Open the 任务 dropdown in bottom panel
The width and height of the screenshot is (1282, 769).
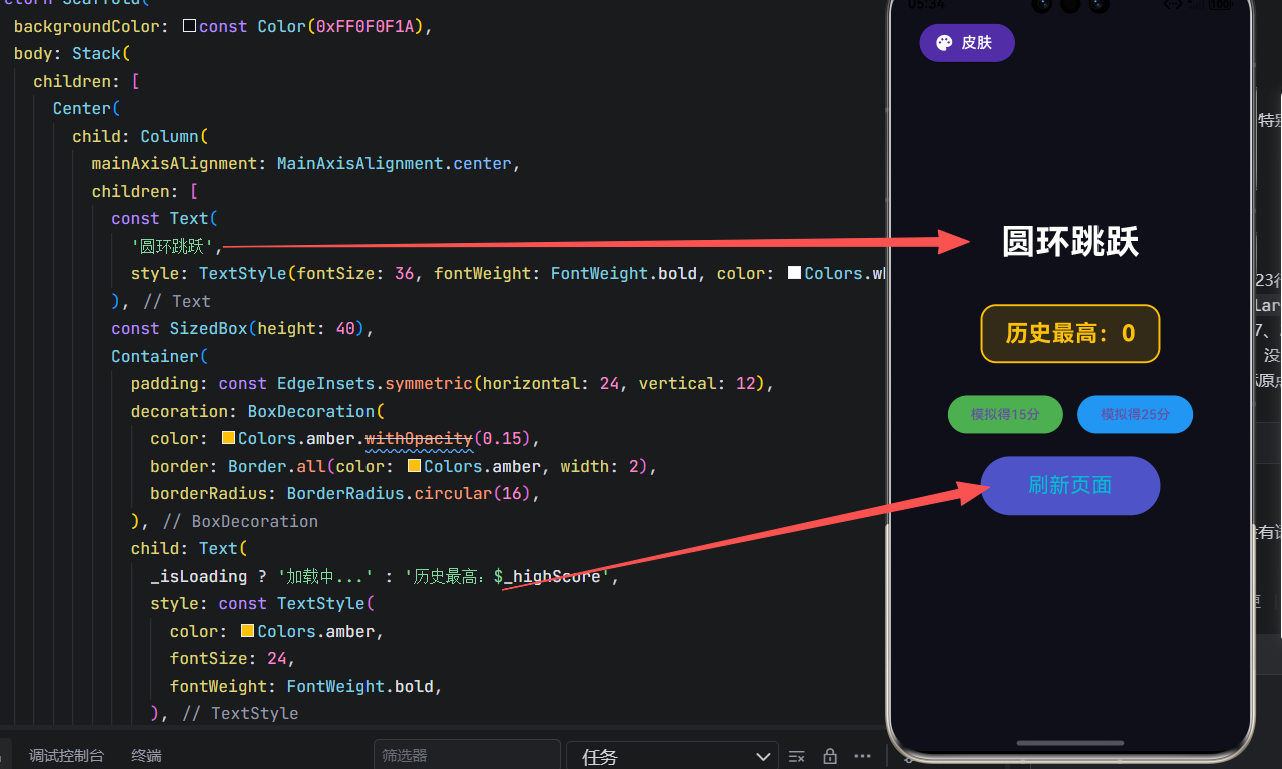(x=672, y=756)
